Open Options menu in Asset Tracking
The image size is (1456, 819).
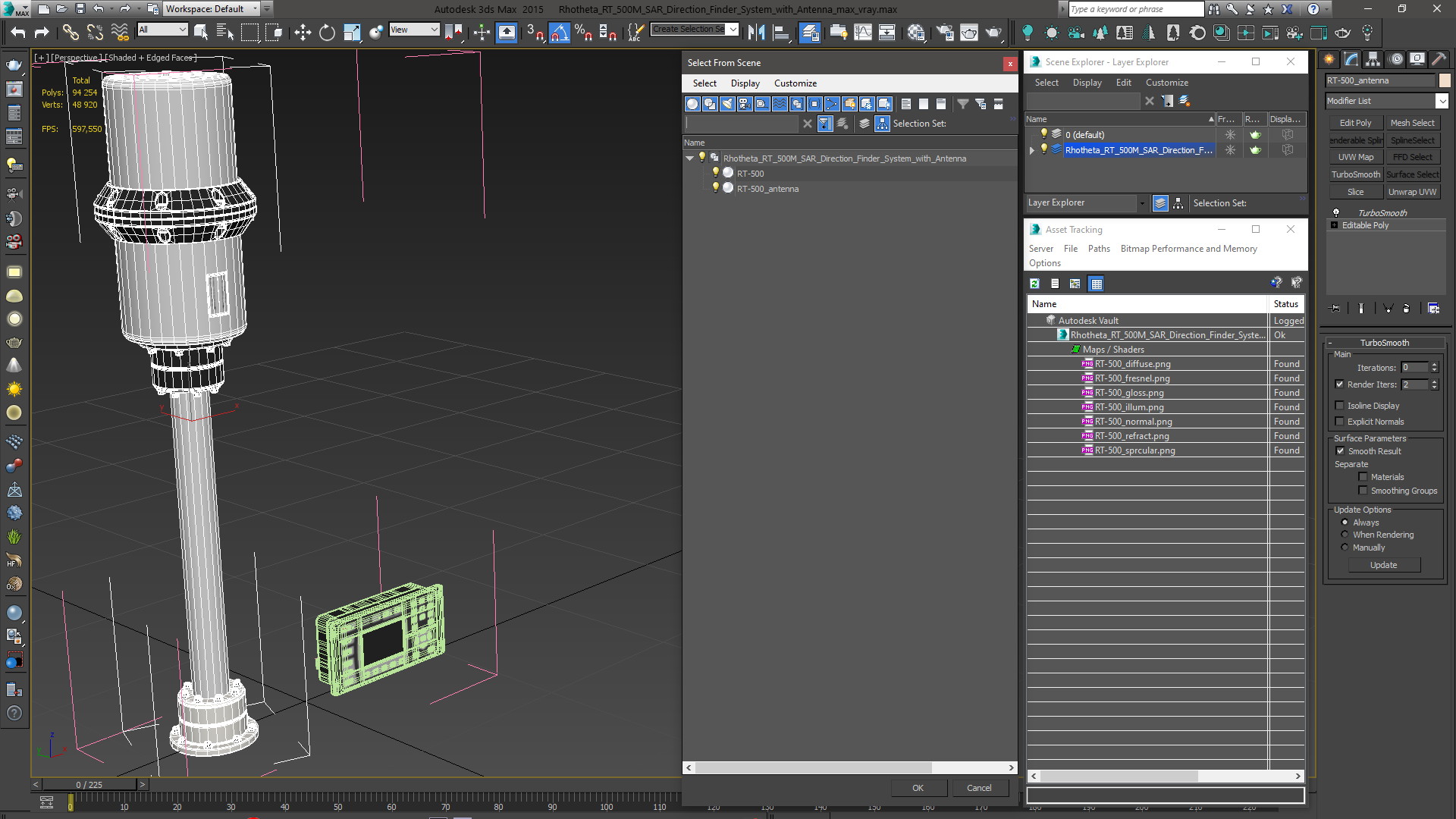pos(1044,263)
